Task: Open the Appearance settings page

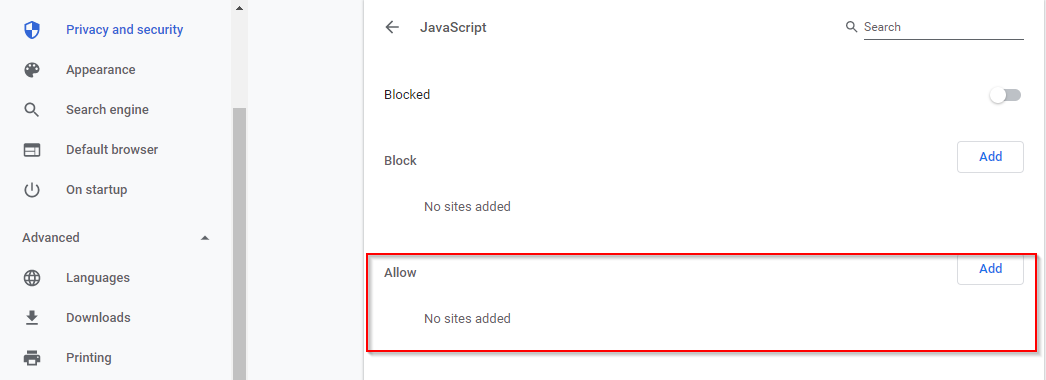Action: point(101,70)
